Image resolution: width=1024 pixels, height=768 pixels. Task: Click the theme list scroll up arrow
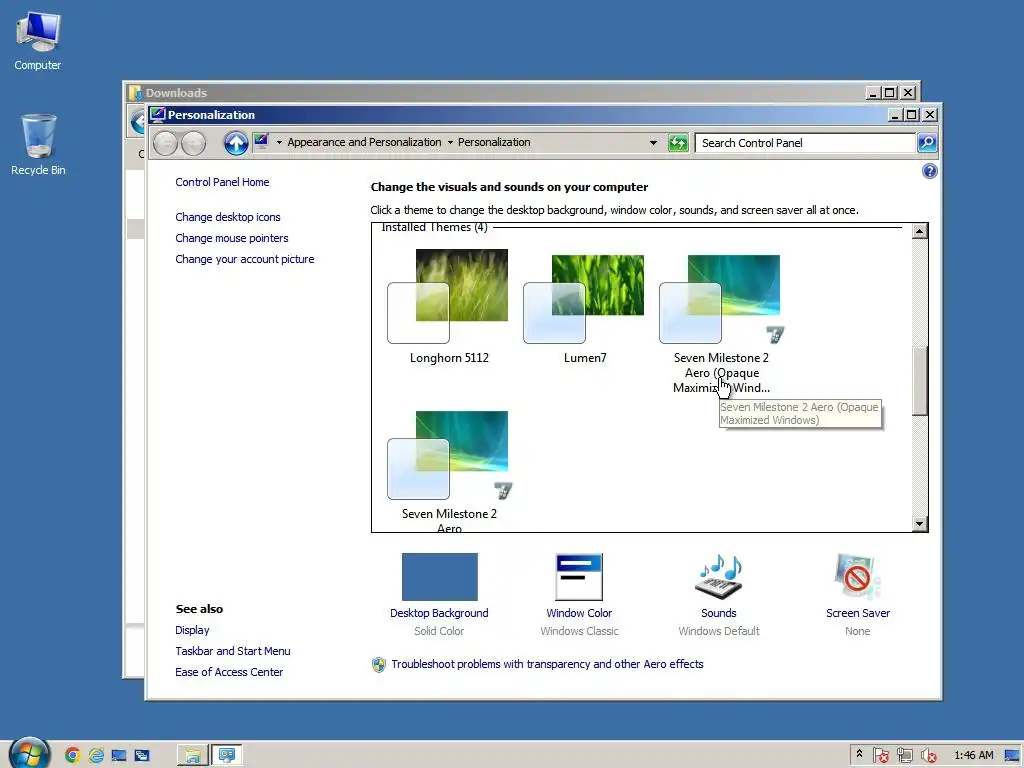coord(920,231)
